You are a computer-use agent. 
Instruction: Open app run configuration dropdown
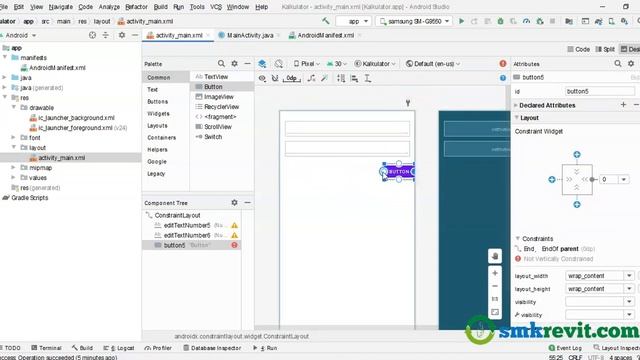point(353,21)
